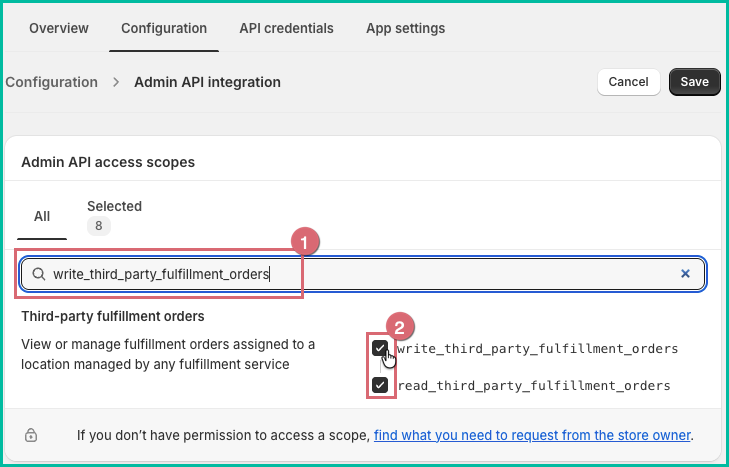Click the red step 1 annotation badge
The image size is (729, 467).
(x=305, y=242)
